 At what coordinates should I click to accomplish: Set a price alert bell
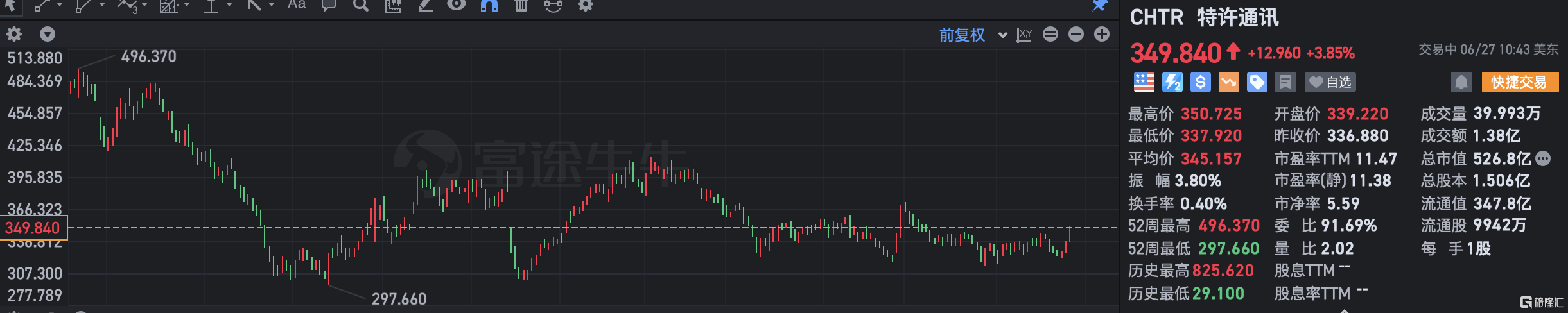(x=1461, y=82)
